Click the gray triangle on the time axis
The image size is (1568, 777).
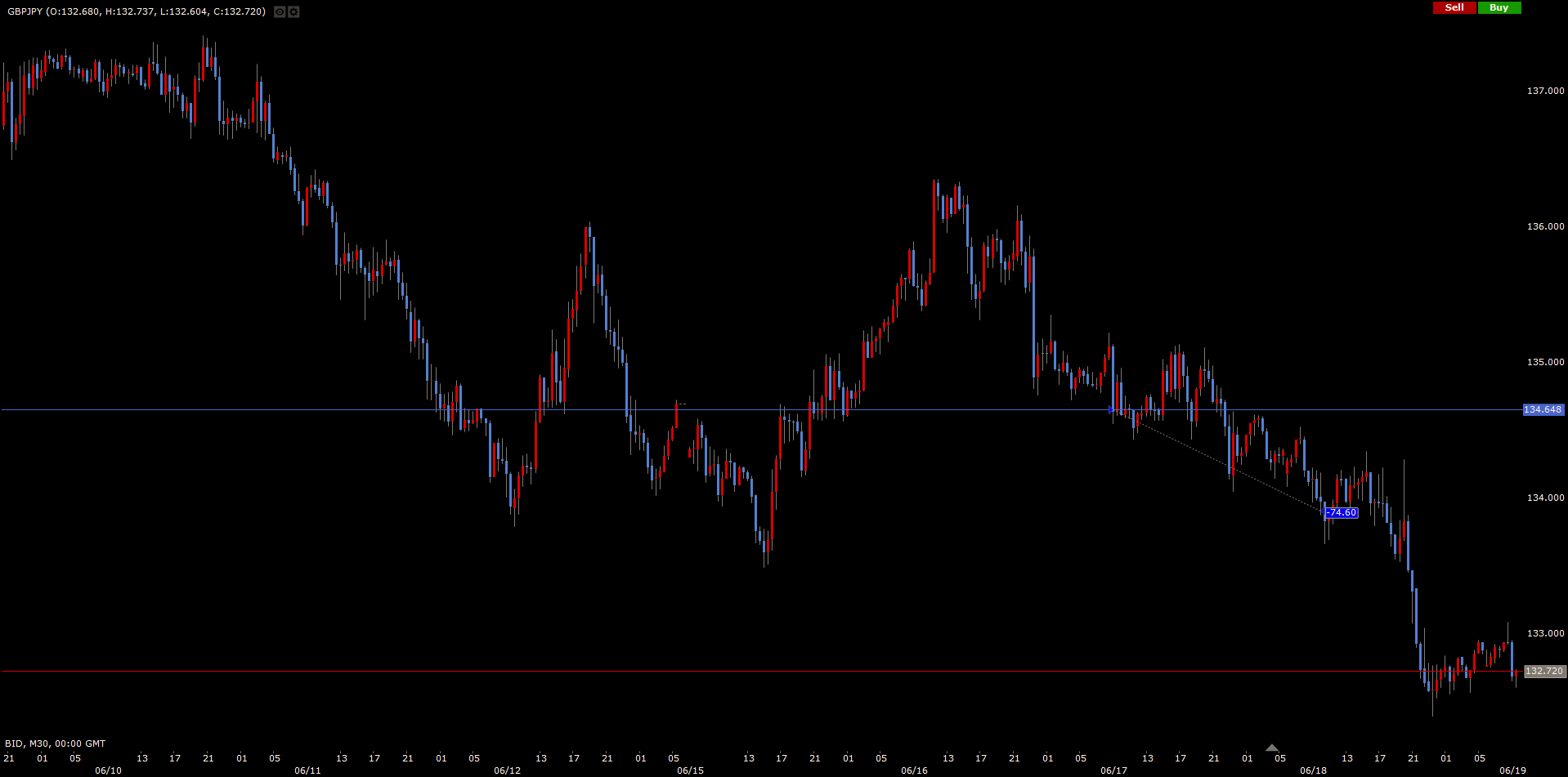(1271, 748)
